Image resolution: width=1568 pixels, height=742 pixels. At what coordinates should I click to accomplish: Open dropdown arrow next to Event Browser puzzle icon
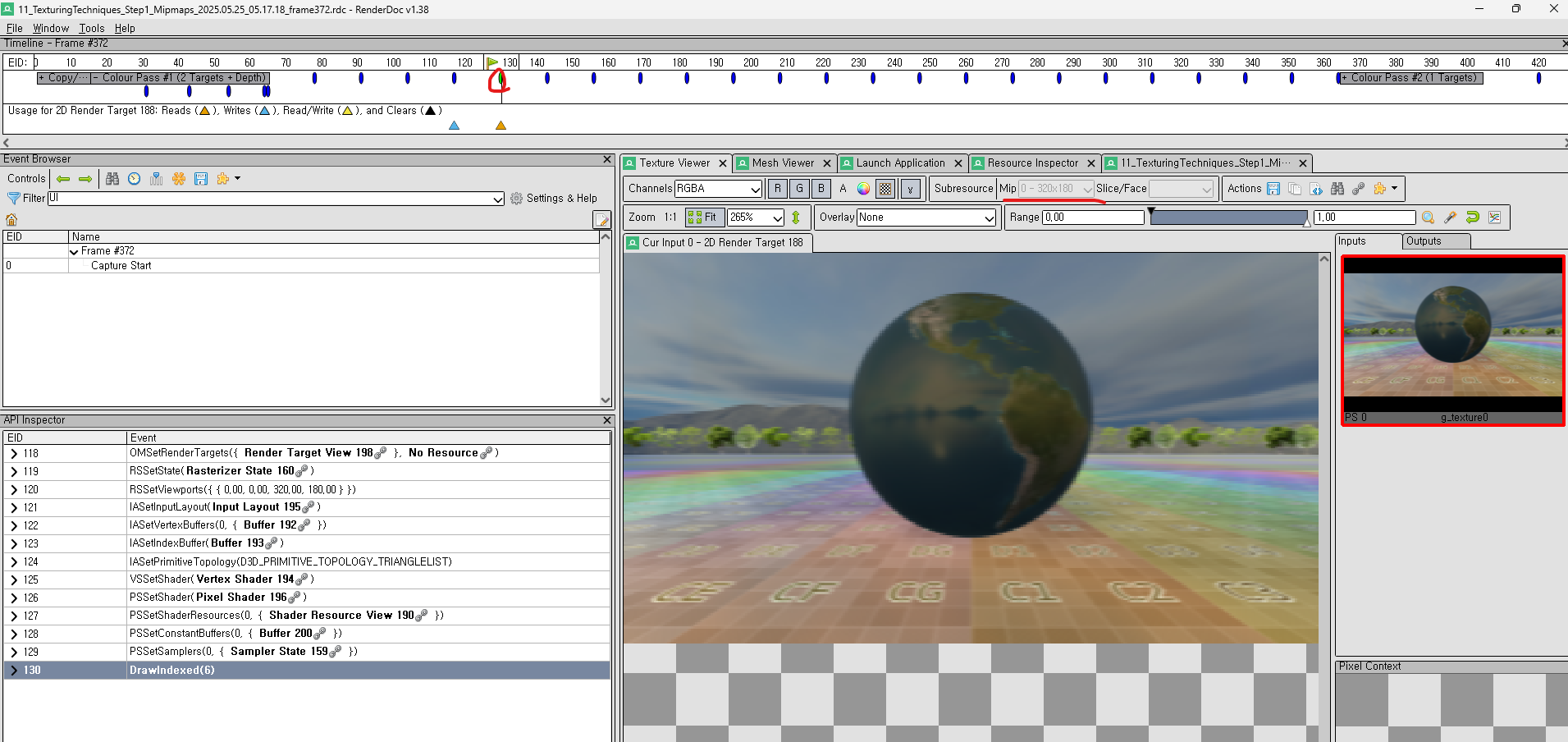click(238, 179)
